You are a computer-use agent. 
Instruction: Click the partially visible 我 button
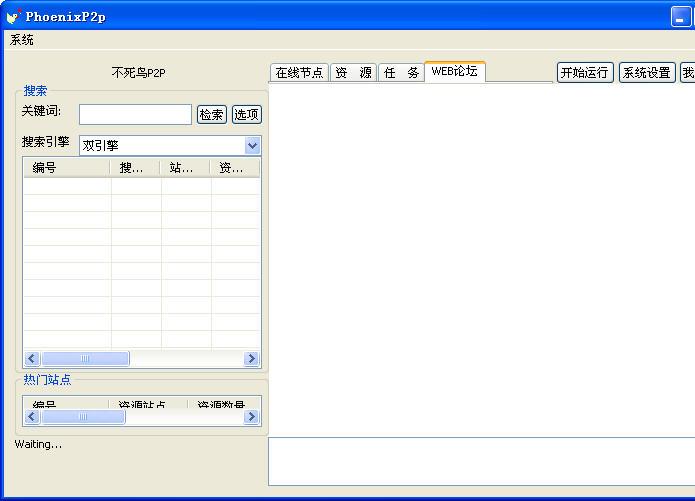688,72
